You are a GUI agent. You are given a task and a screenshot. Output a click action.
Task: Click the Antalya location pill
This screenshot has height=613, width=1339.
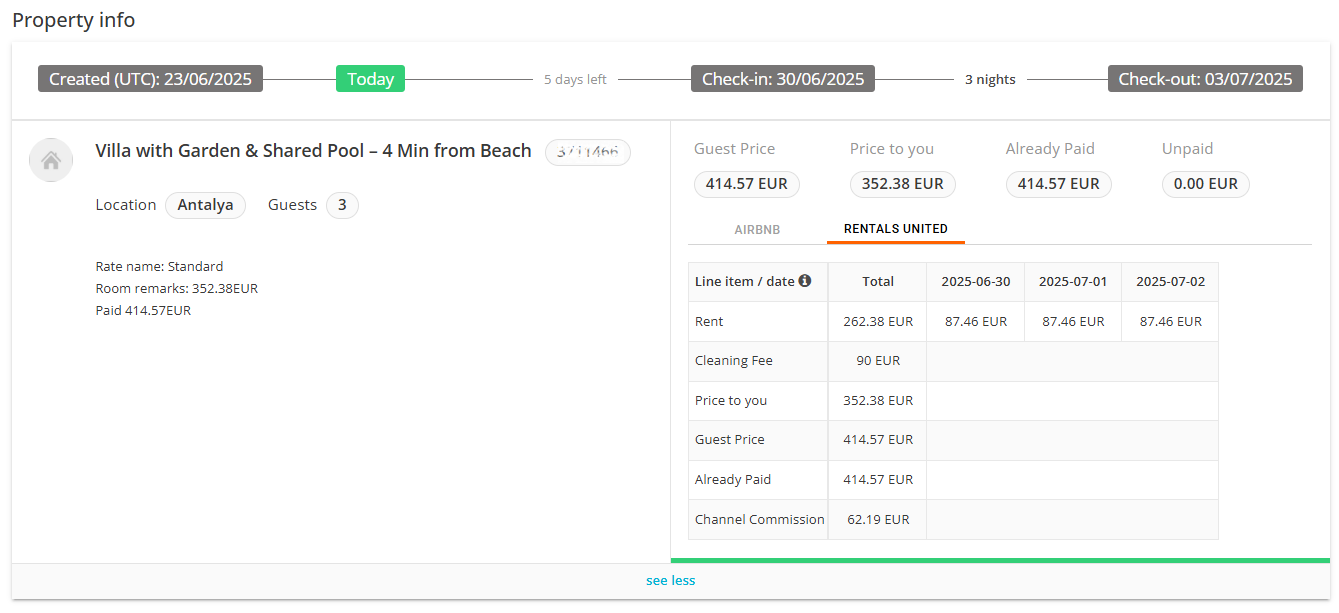point(205,205)
